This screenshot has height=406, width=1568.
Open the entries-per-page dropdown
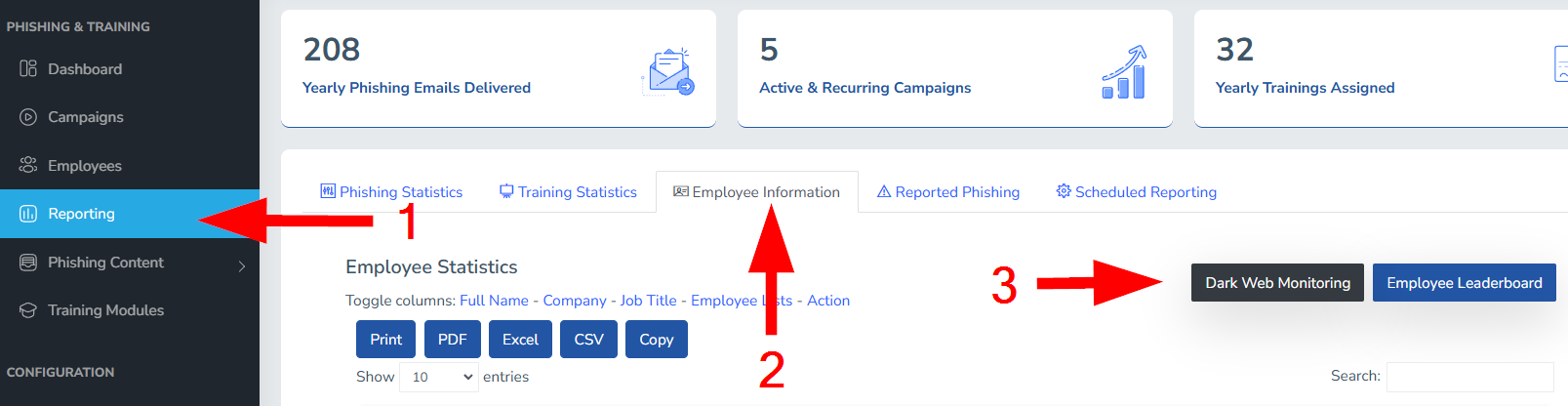[x=439, y=377]
